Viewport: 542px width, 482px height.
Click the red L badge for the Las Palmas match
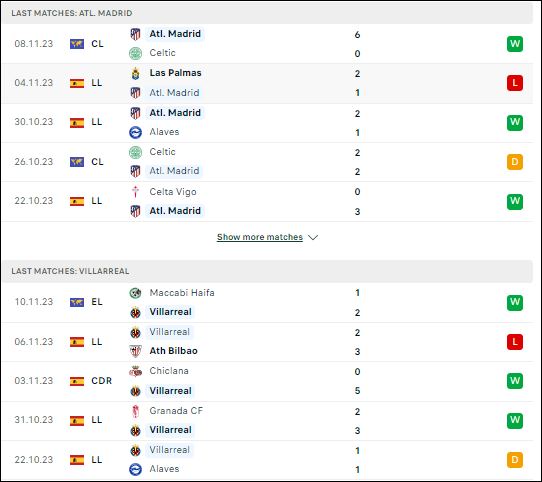point(515,83)
